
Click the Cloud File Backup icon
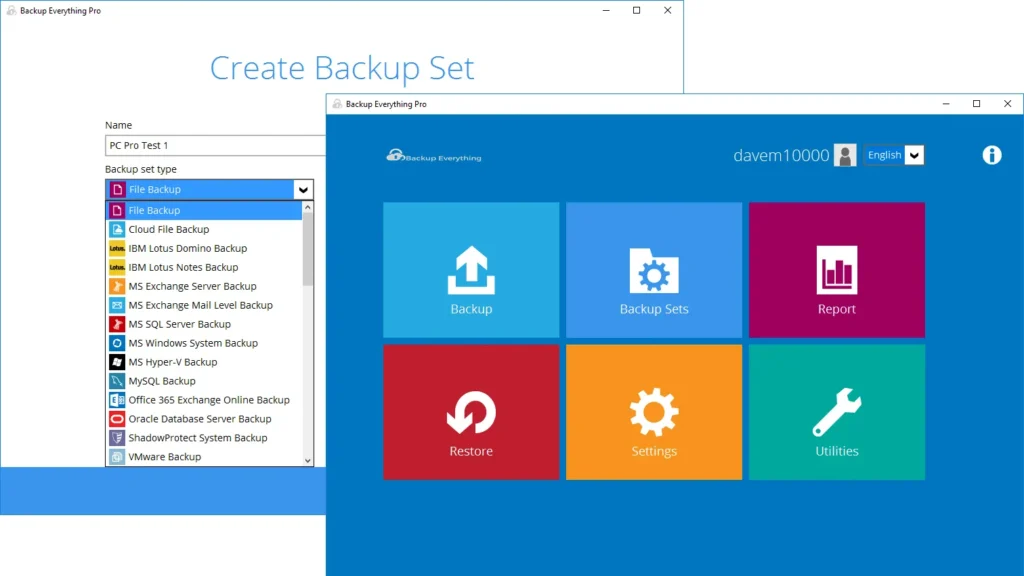click(117, 229)
